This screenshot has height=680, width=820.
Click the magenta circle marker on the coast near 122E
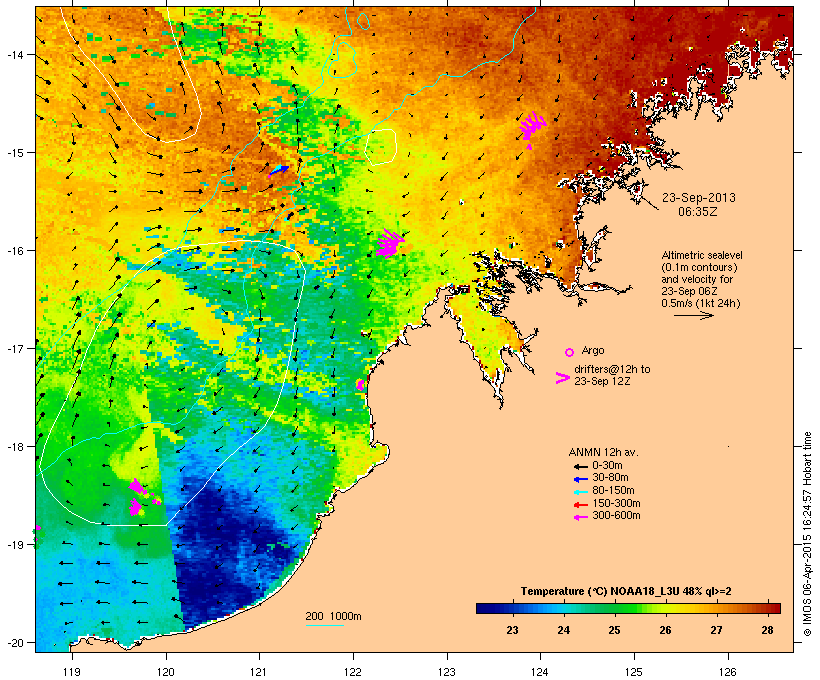click(360, 385)
